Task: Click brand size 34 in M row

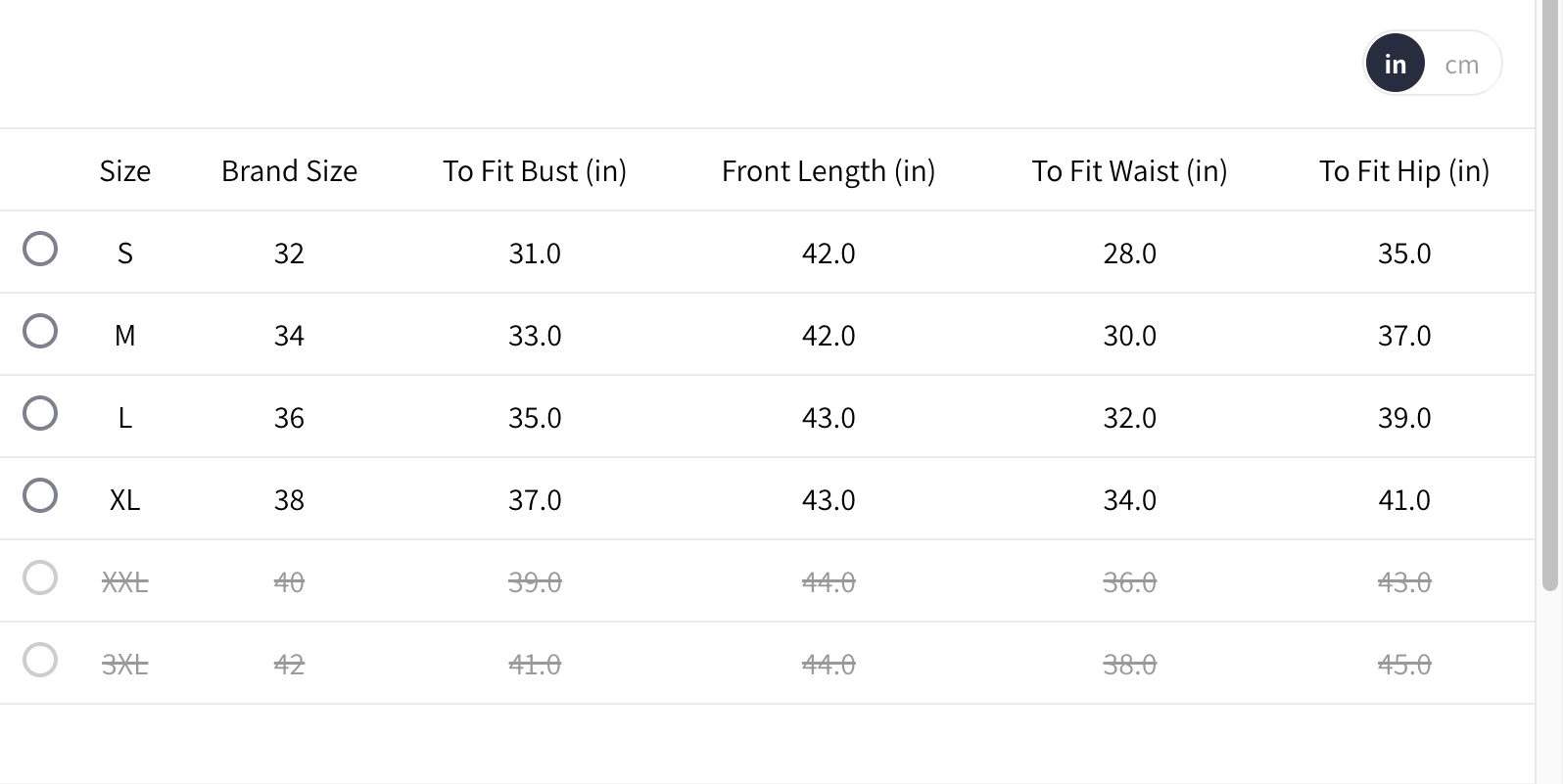Action: [x=289, y=336]
